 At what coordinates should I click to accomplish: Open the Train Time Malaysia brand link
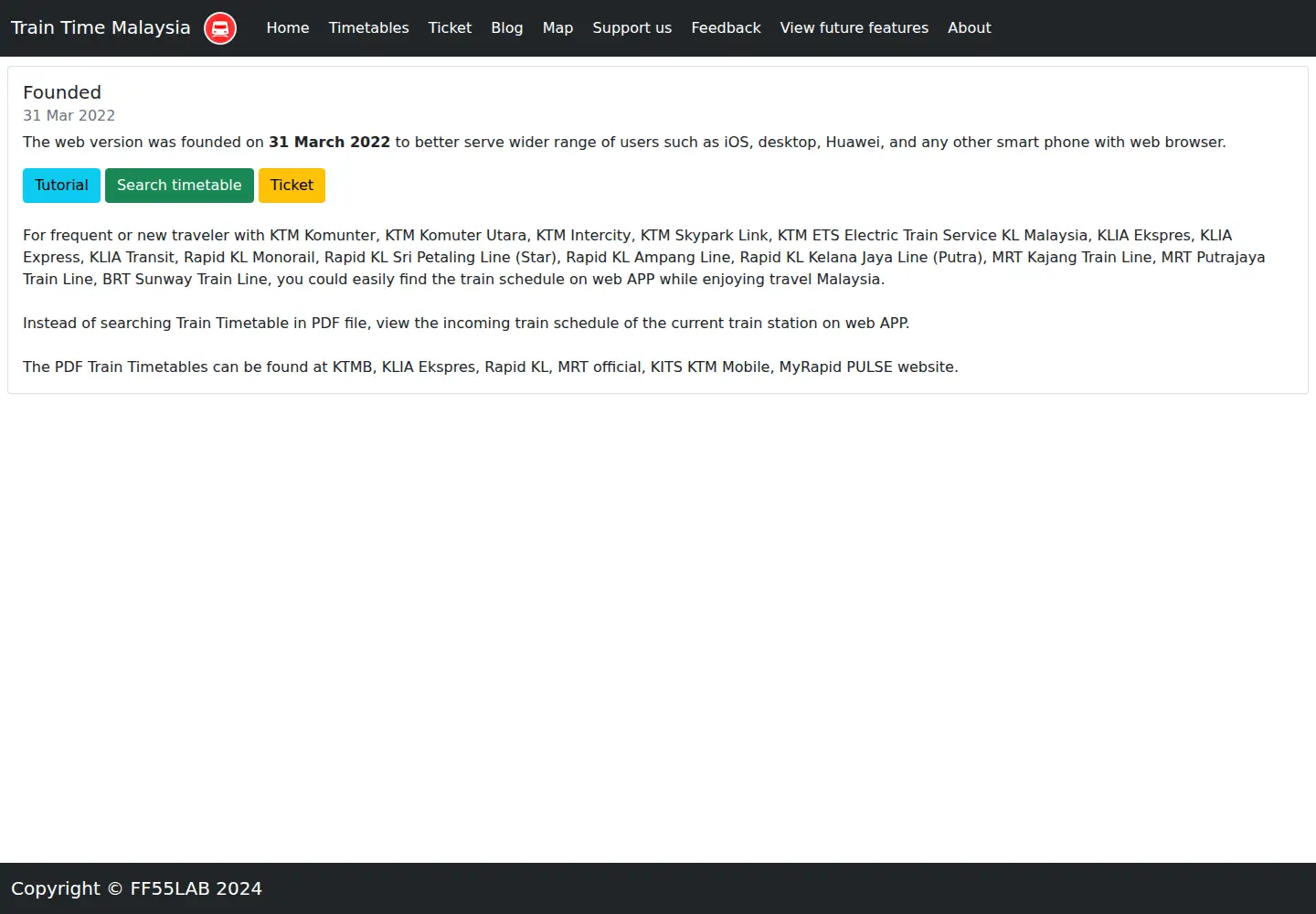[x=123, y=28]
